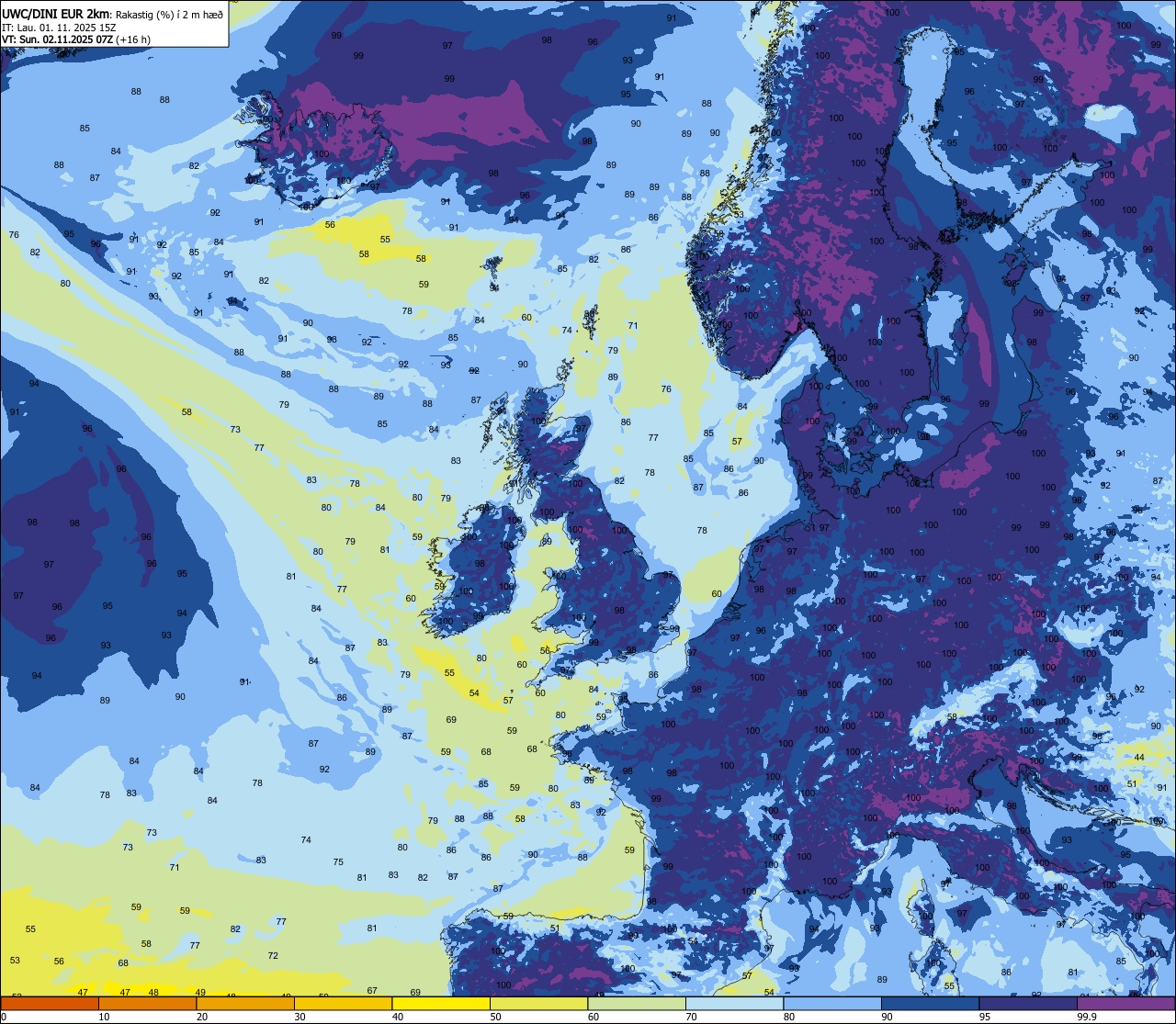The image size is (1176, 1024).
Task: Click the 'VT: Sun. 02.11.2025 07Z' valid time
Action: (57, 39)
